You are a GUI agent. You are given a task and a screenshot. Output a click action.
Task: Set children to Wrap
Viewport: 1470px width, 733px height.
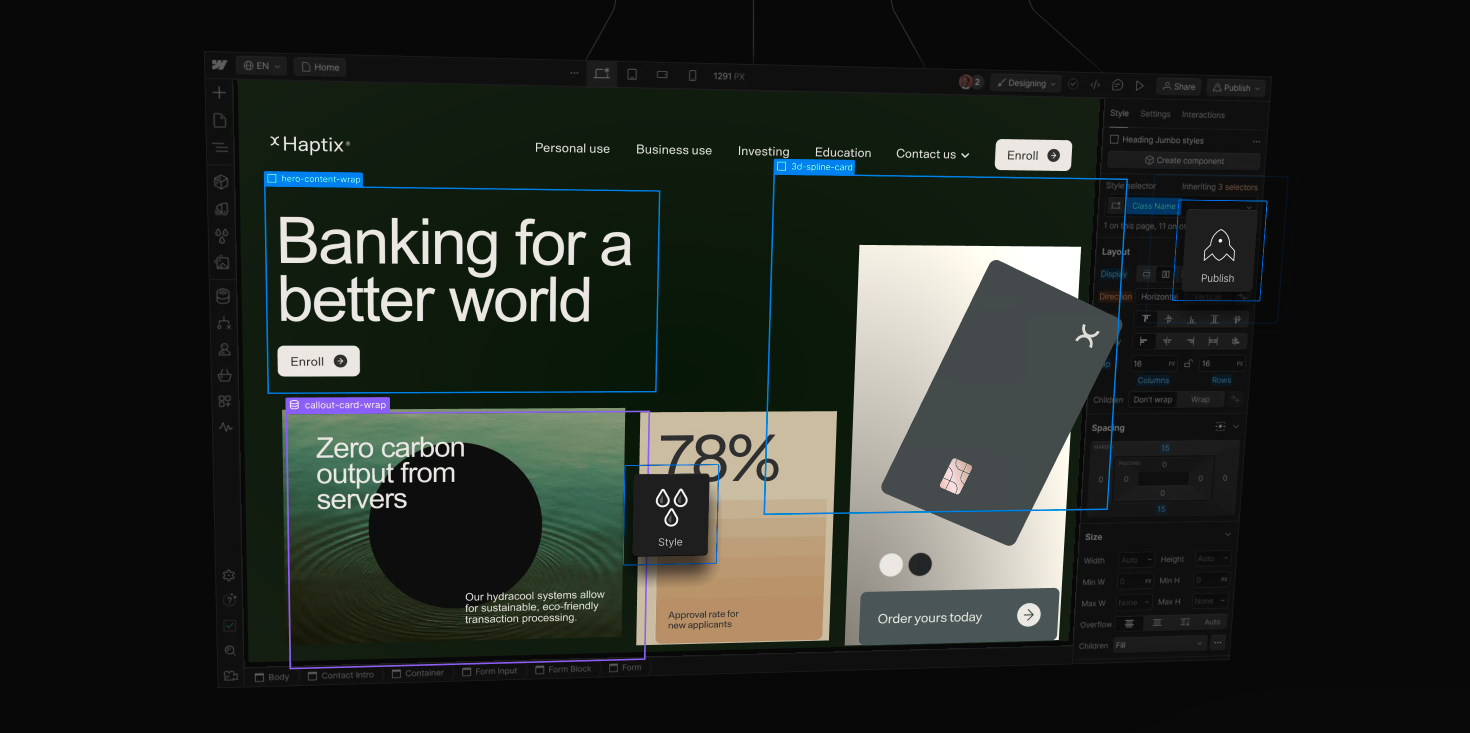pyautogui.click(x=1200, y=400)
